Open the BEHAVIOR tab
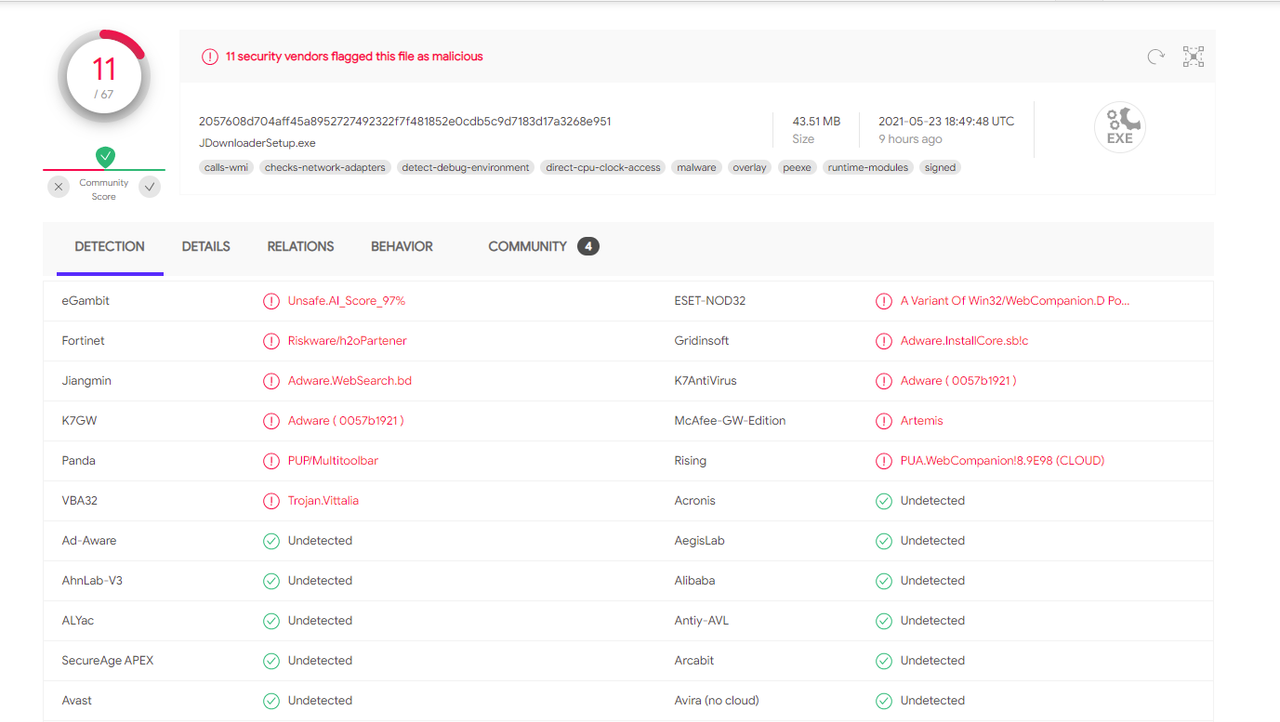The width and height of the screenshot is (1280, 722). pyautogui.click(x=402, y=246)
